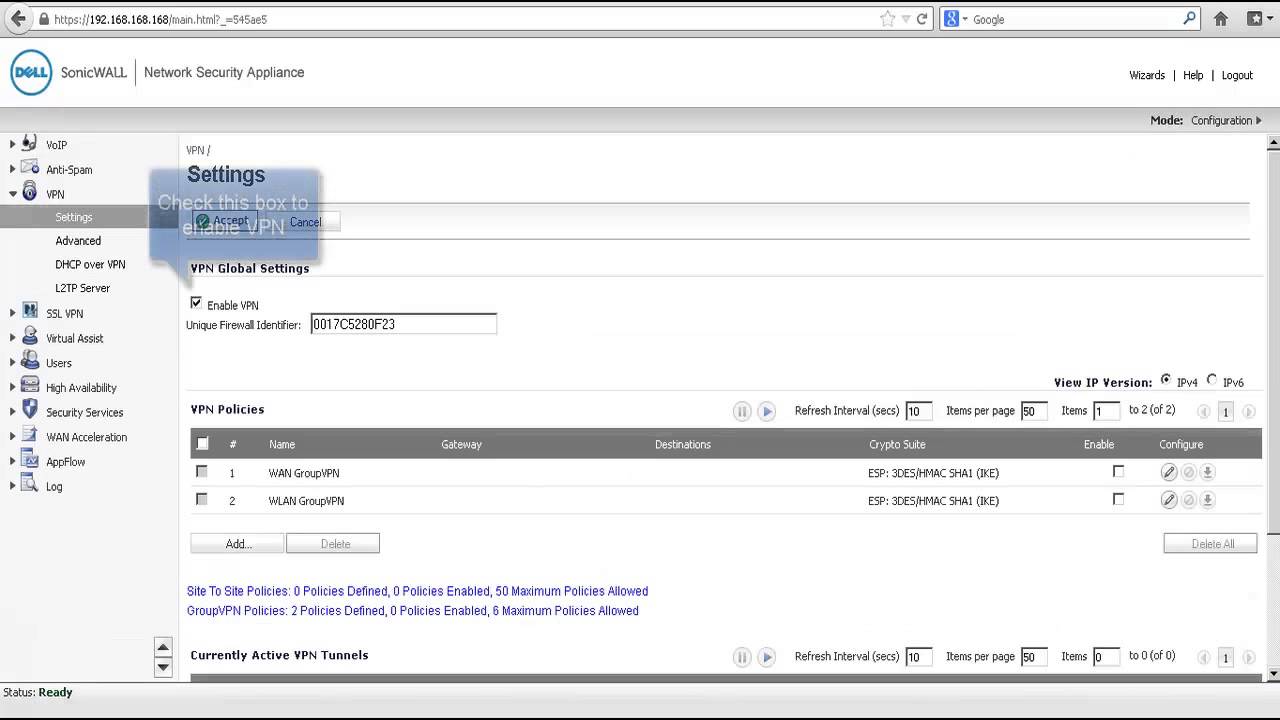Click the Unique Firewall Identifier field
Viewport: 1280px width, 720px height.
403,324
